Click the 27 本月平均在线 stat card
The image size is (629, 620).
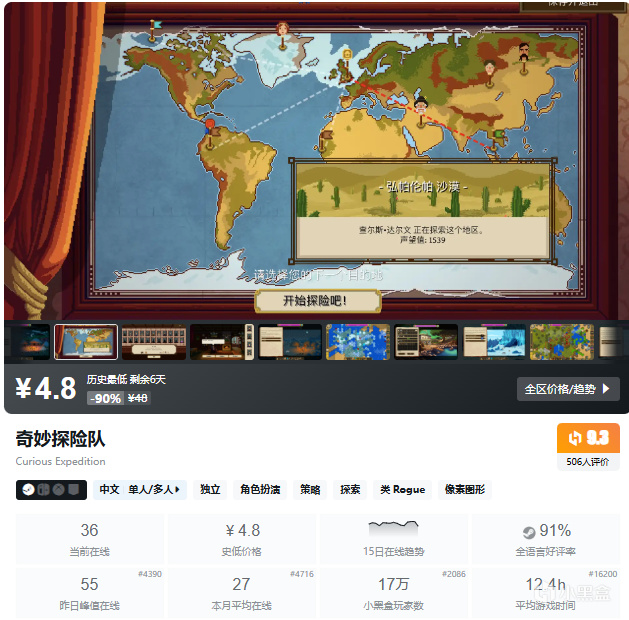pyautogui.click(x=241, y=593)
